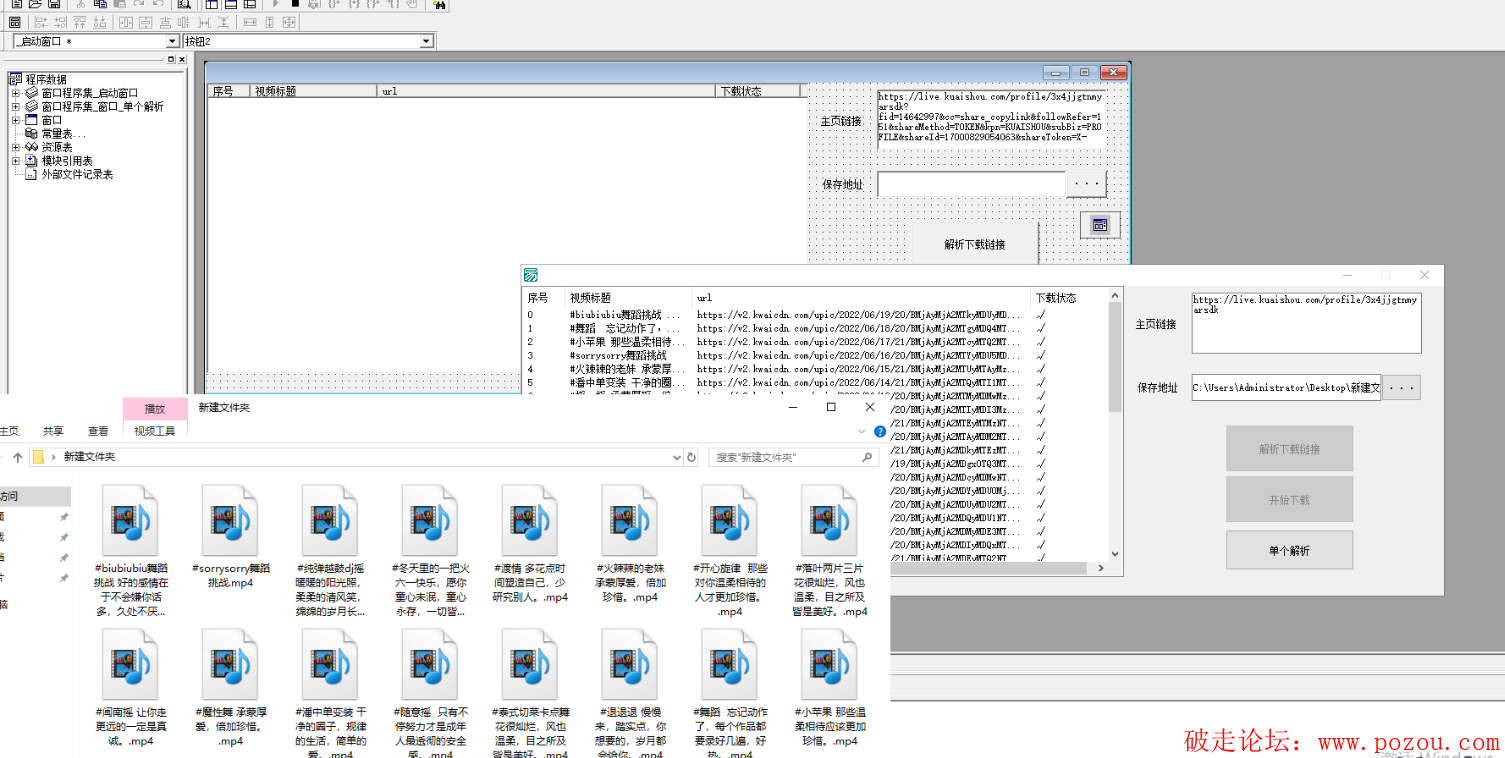Click the Align Left edges toolbar icon
This screenshot has height=758, width=1505.
pyautogui.click(x=41, y=22)
